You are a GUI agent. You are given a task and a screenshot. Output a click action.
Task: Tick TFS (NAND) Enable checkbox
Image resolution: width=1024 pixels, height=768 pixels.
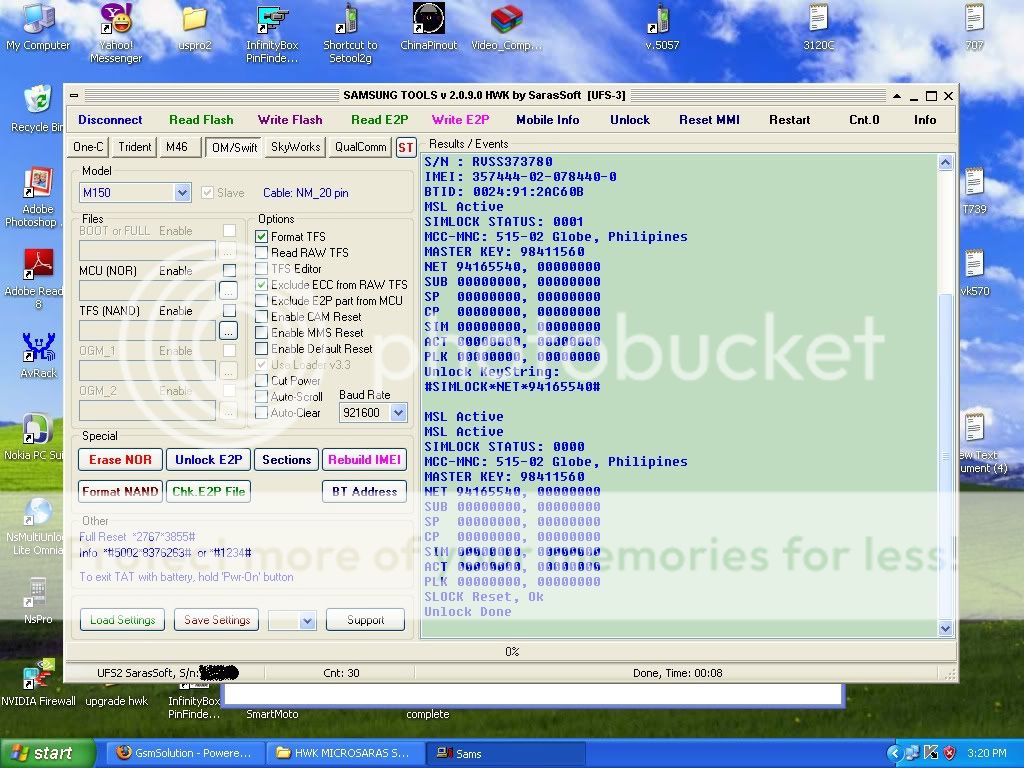click(x=229, y=311)
